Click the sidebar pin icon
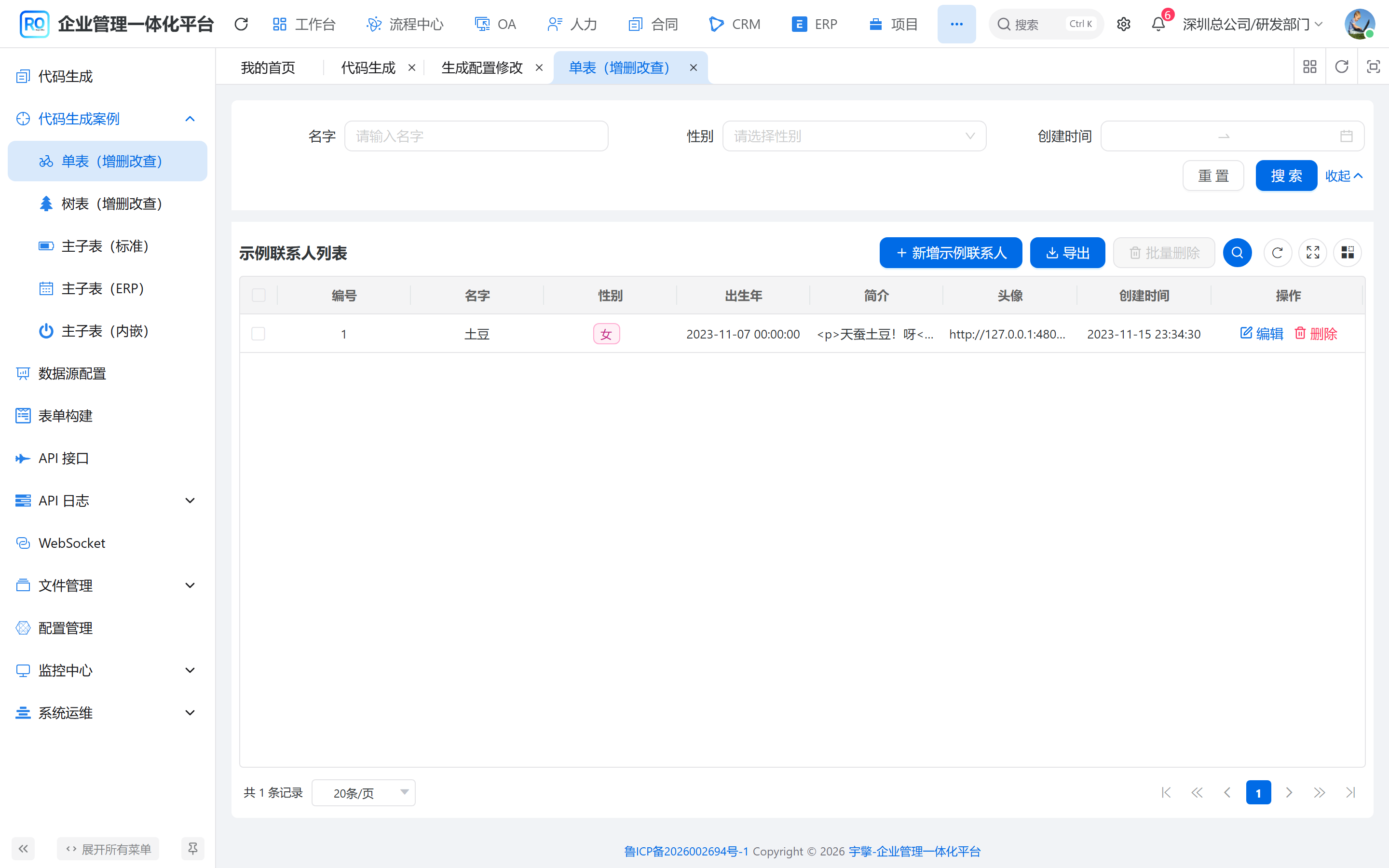 pos(193,849)
